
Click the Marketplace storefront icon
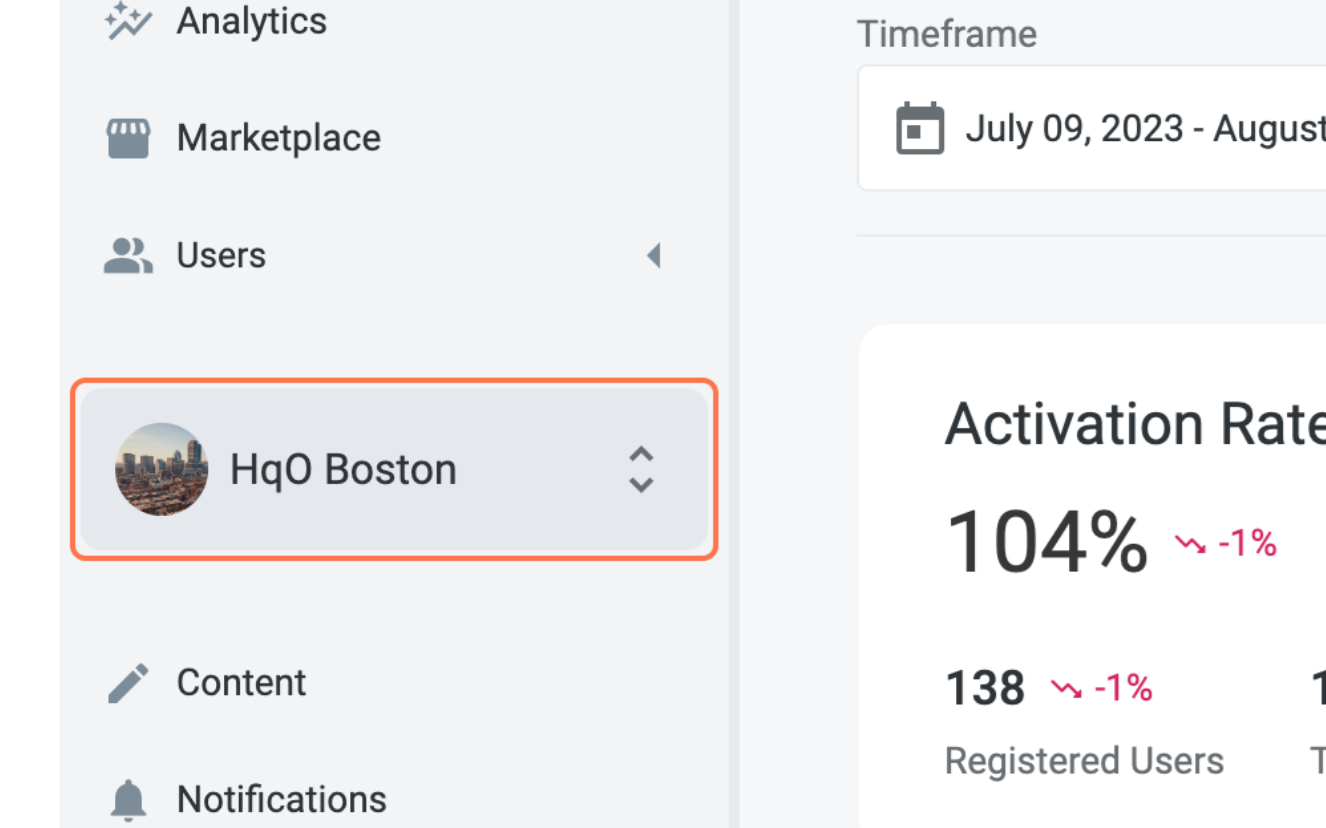(x=128, y=138)
